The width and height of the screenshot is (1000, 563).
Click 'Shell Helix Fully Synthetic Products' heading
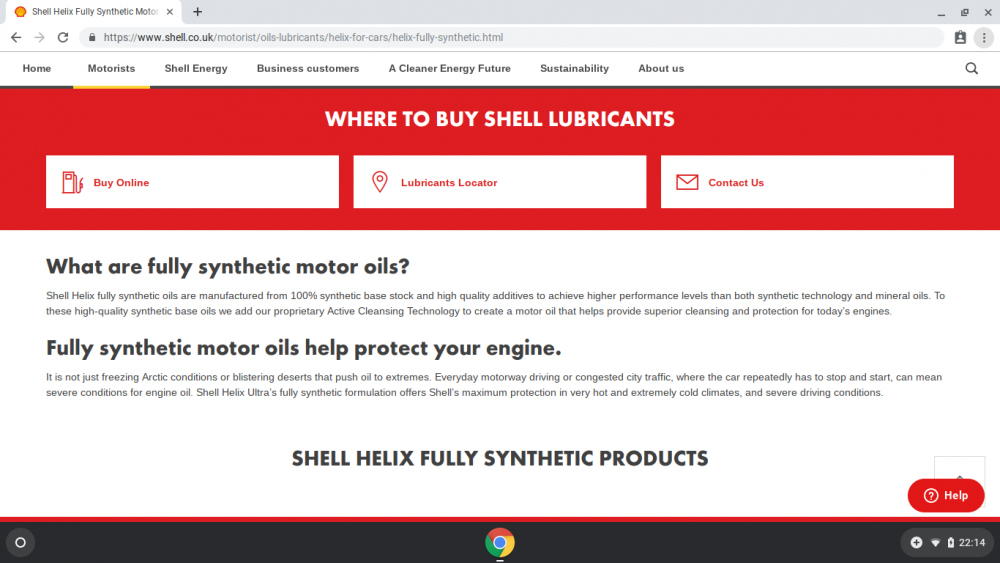500,458
